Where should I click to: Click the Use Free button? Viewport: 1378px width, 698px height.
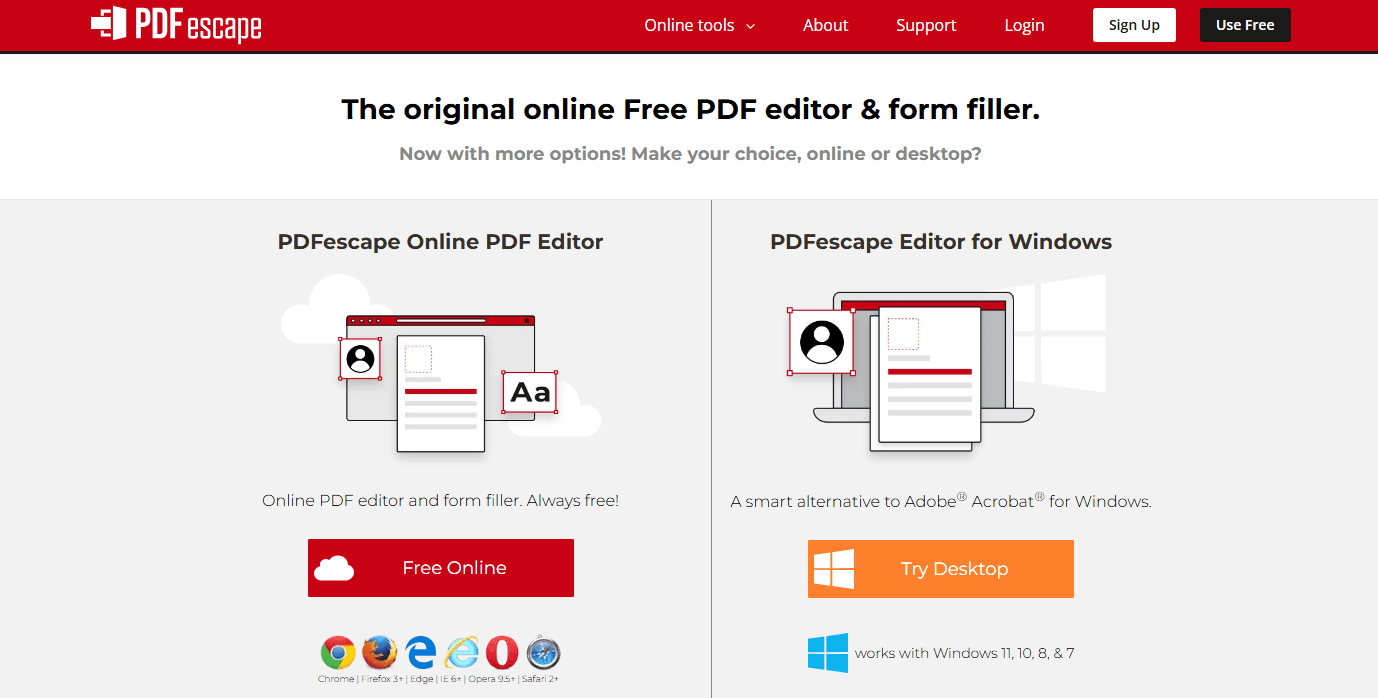[1245, 25]
